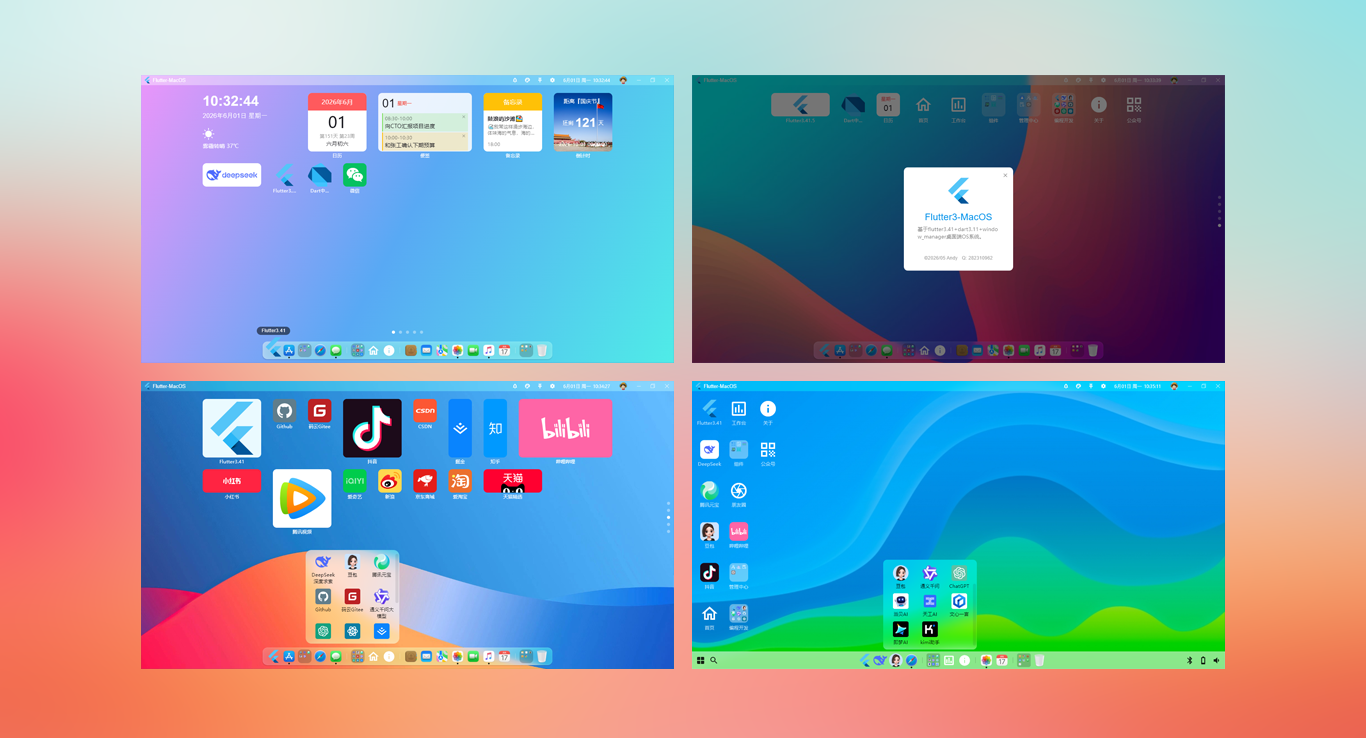The width and height of the screenshot is (1366, 738).
Task: Click the volume speaker on the green taskbar
Action: (x=1215, y=661)
